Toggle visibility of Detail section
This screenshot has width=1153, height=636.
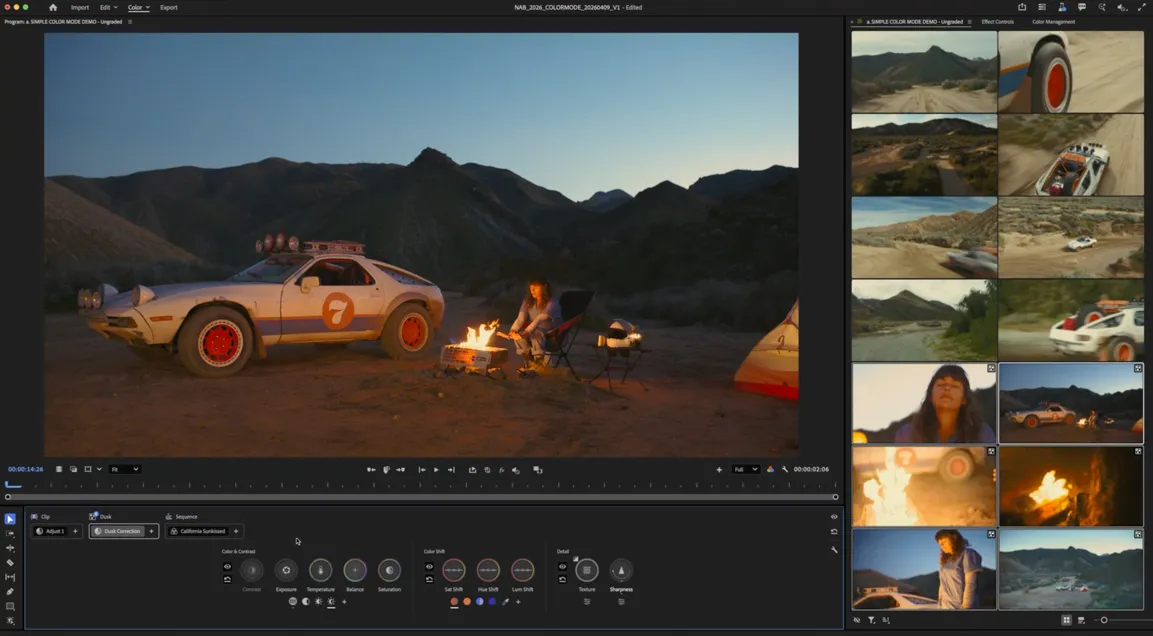562,566
